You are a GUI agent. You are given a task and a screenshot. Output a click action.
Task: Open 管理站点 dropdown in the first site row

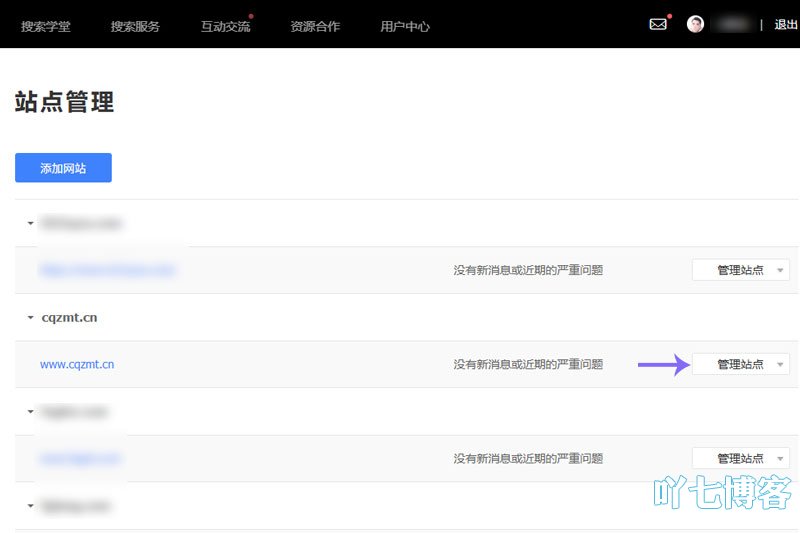[740, 270]
